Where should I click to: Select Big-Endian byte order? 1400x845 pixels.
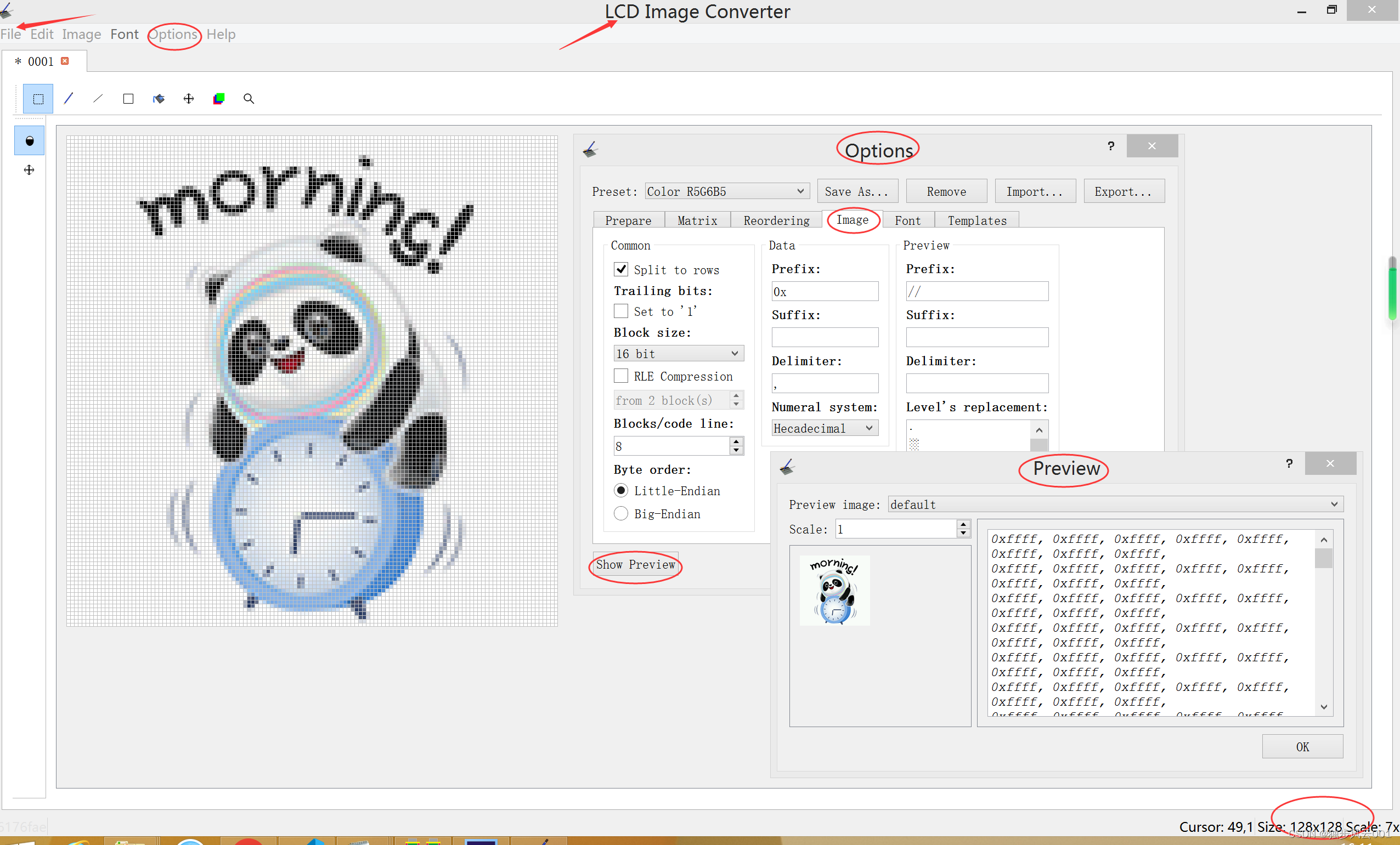(x=621, y=513)
